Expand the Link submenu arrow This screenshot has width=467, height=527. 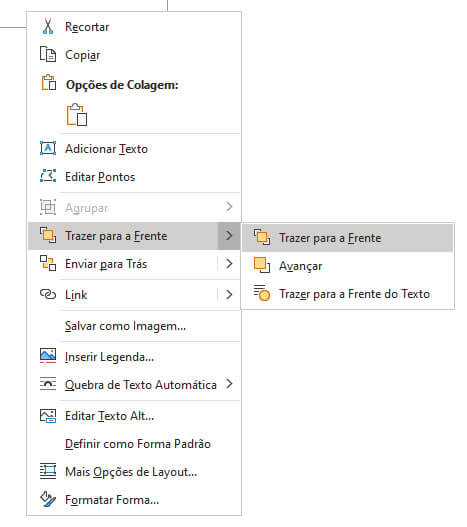(x=229, y=294)
